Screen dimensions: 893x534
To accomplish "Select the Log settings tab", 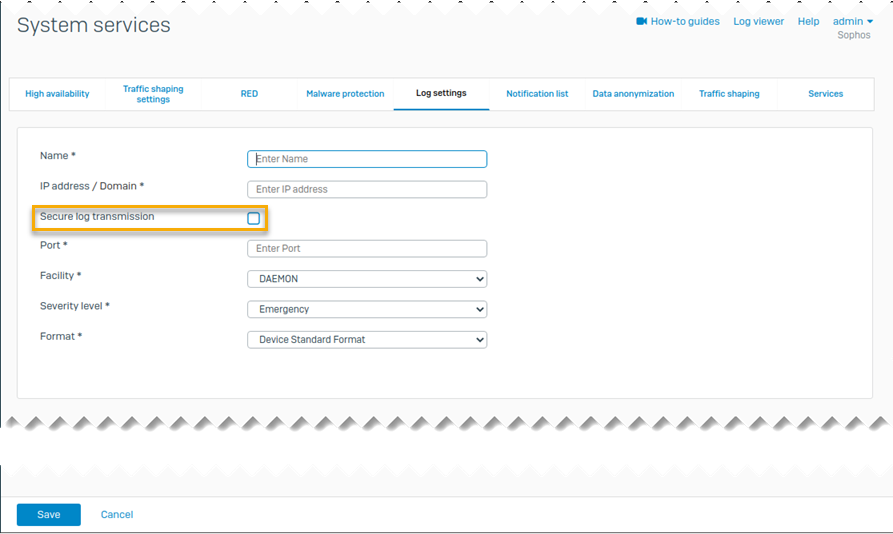I will (441, 94).
